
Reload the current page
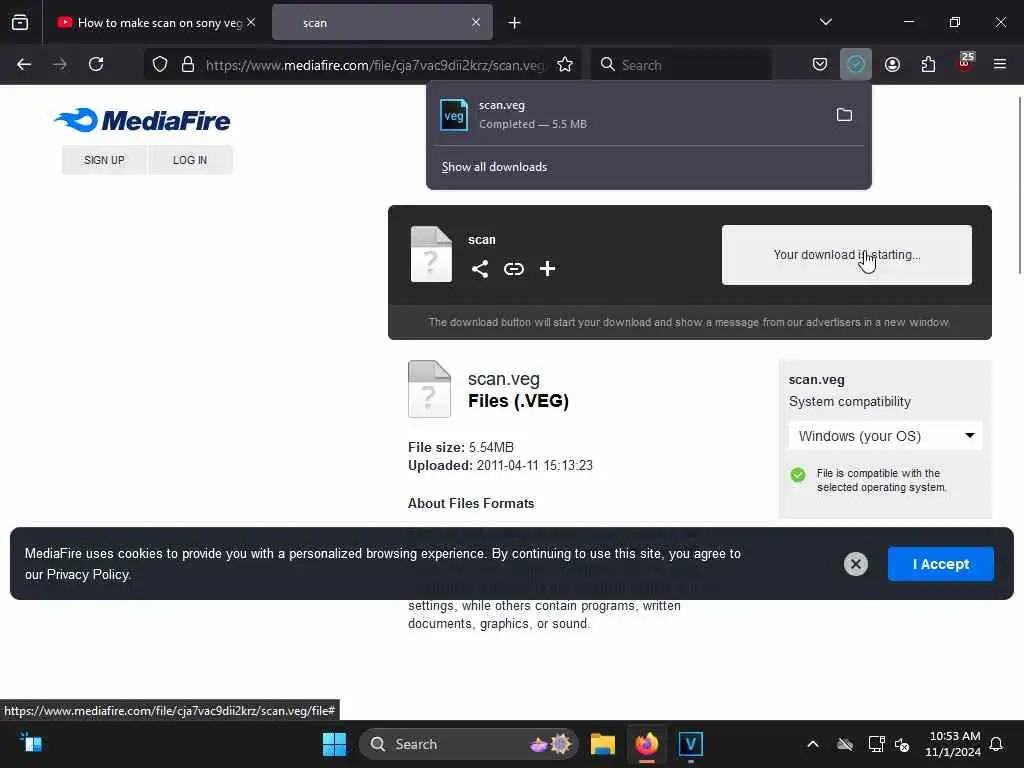tap(96, 64)
